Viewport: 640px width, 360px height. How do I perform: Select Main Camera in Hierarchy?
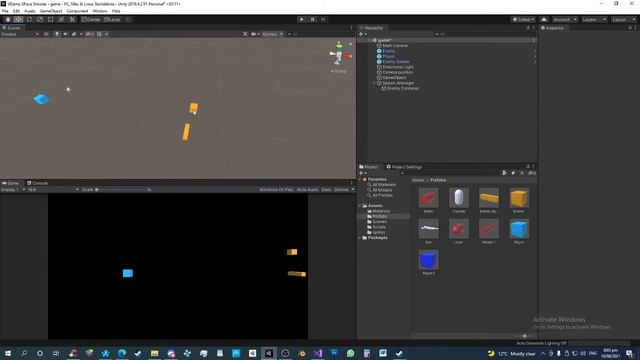395,46
